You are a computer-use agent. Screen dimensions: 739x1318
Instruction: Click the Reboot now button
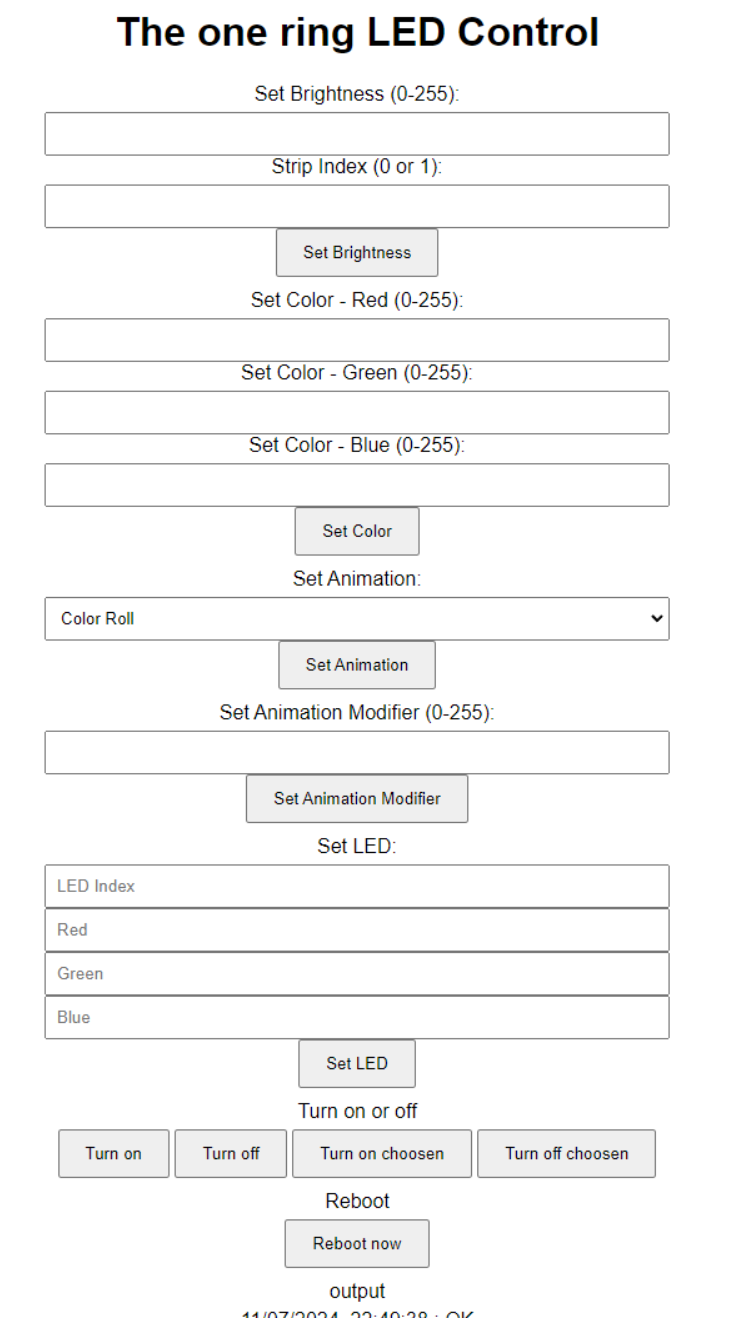[x=357, y=1243]
